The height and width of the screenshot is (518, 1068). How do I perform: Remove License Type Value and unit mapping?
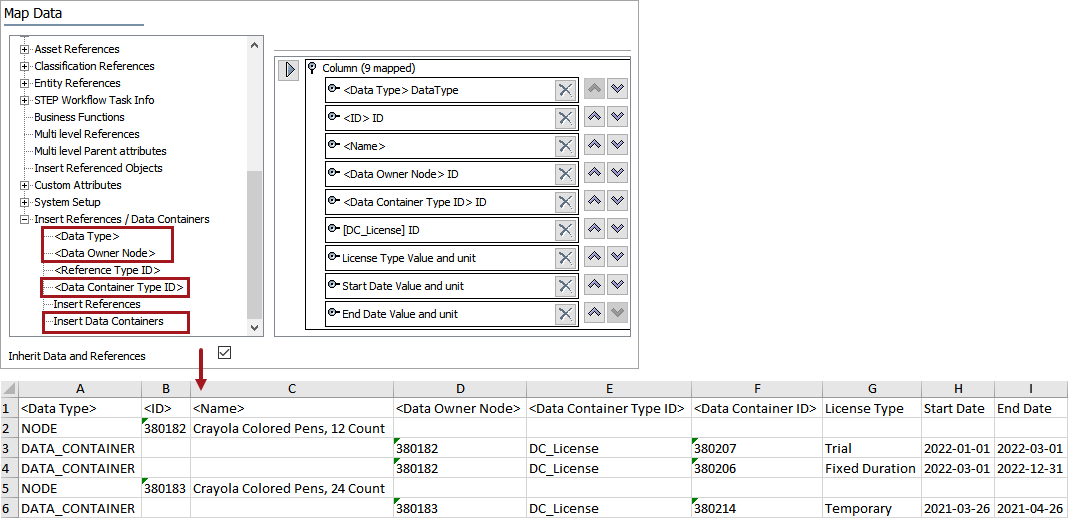(x=565, y=258)
